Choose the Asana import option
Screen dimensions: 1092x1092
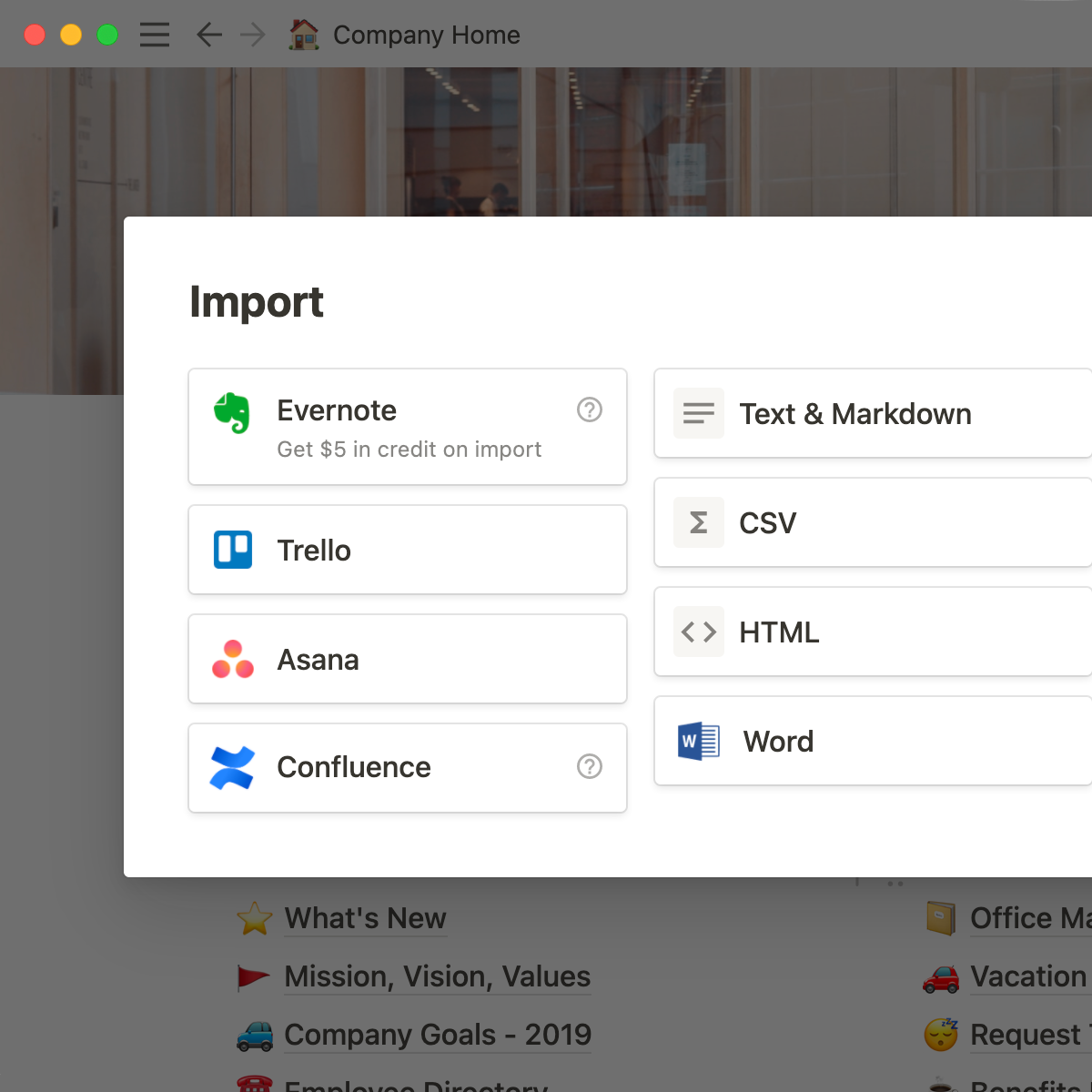(x=408, y=659)
